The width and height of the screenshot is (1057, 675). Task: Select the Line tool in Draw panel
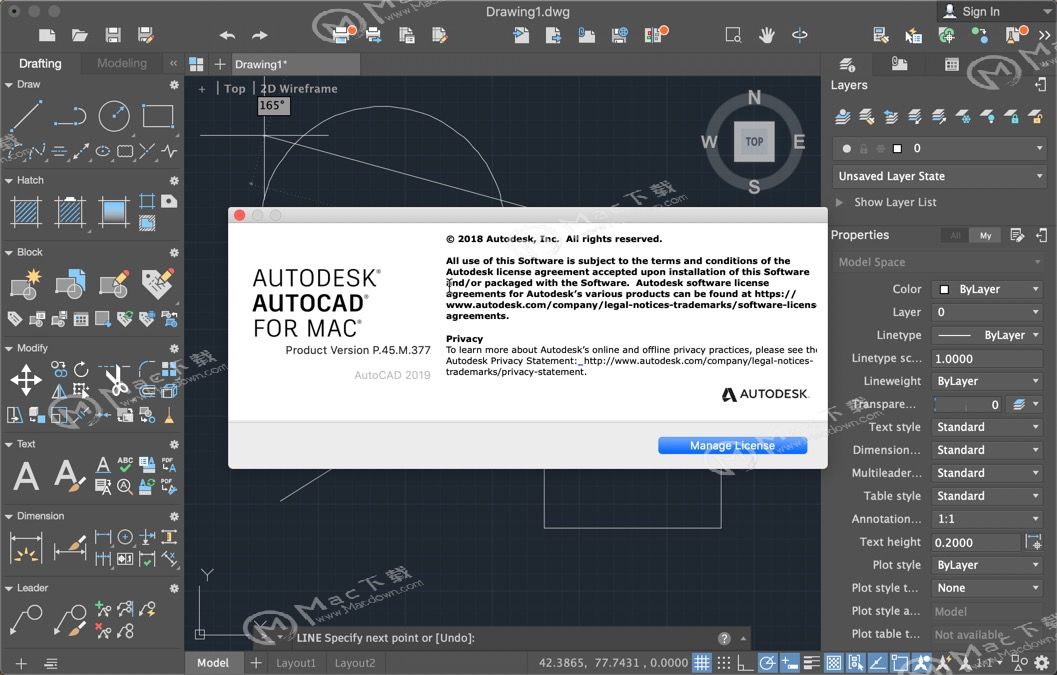(26, 116)
